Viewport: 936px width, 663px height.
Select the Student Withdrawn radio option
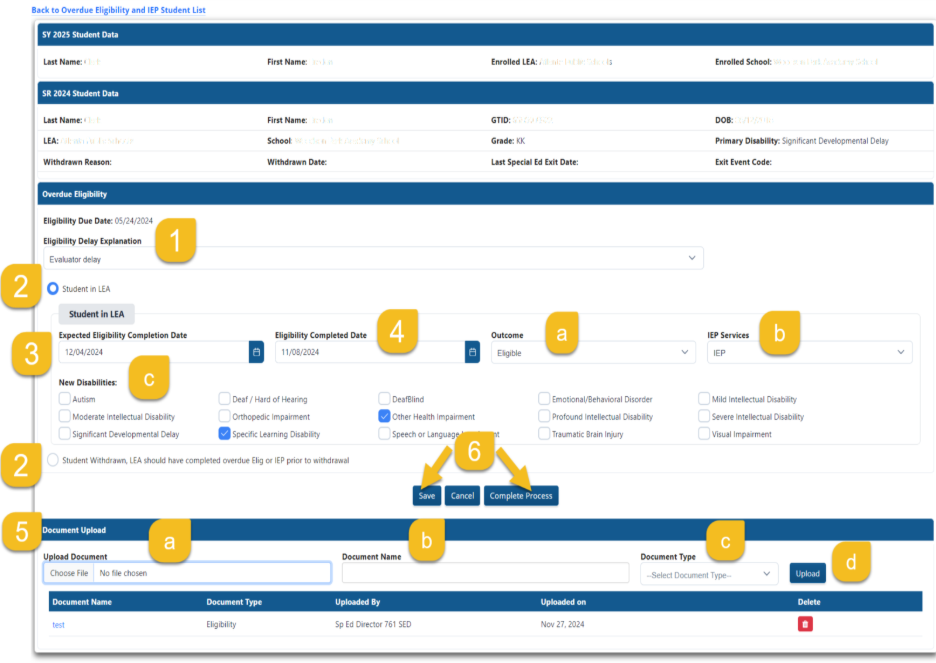[x=53, y=460]
